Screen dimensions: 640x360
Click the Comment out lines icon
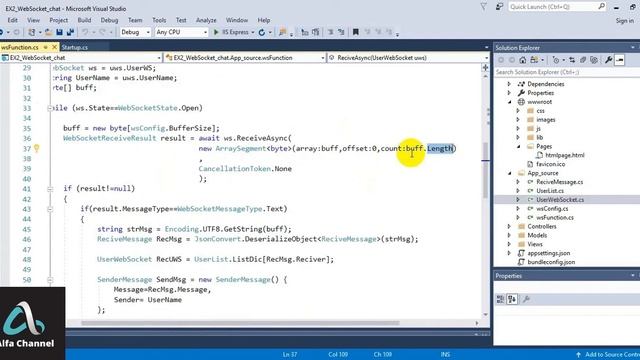[x=330, y=32]
